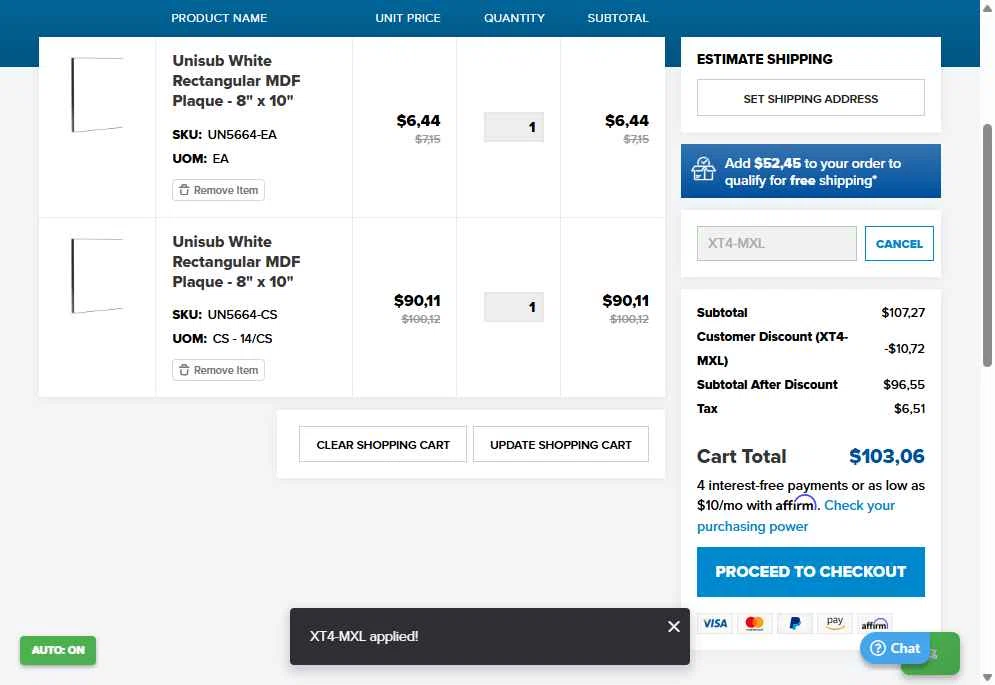Click the Mastercard payment icon

[x=754, y=623]
